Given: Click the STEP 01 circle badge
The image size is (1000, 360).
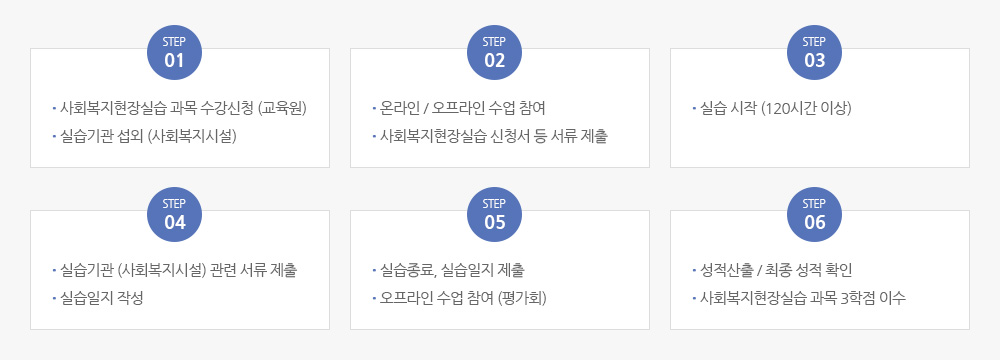Looking at the screenshot, I should tap(175, 52).
